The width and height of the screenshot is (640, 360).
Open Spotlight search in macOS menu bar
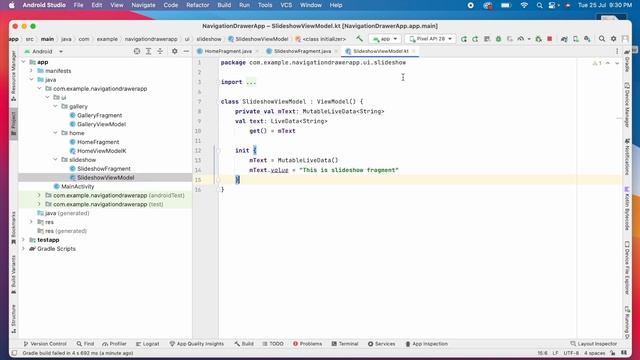click(x=540, y=5)
